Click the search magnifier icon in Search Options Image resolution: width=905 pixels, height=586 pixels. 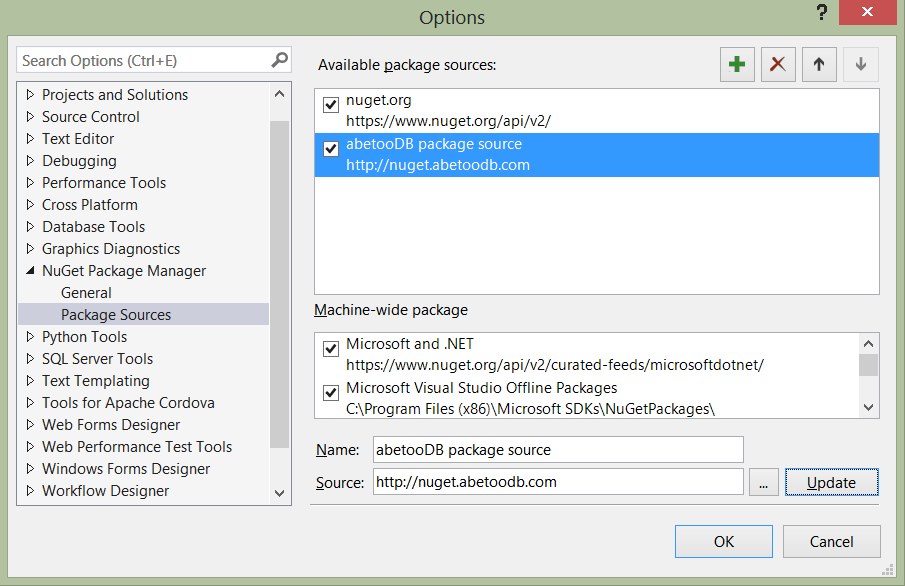(279, 60)
